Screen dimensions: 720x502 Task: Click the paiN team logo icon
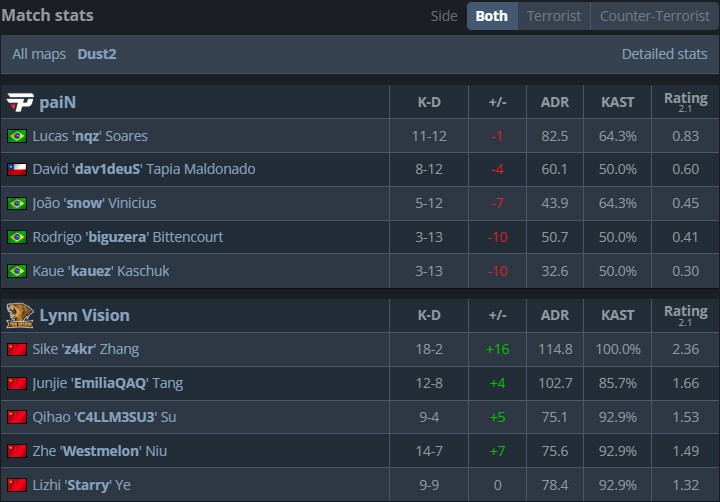[20, 102]
